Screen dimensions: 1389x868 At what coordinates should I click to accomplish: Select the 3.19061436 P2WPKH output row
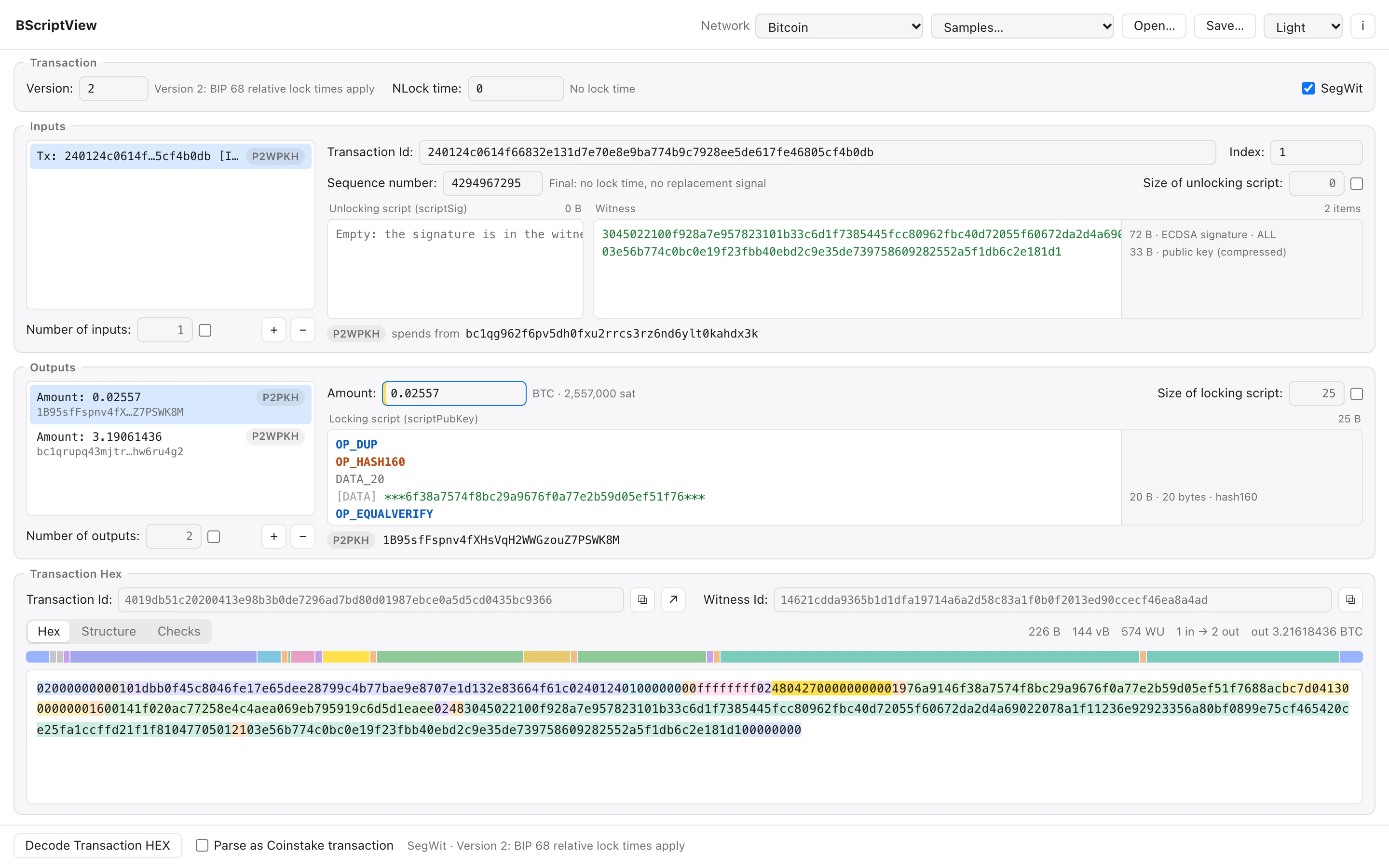pos(170,444)
